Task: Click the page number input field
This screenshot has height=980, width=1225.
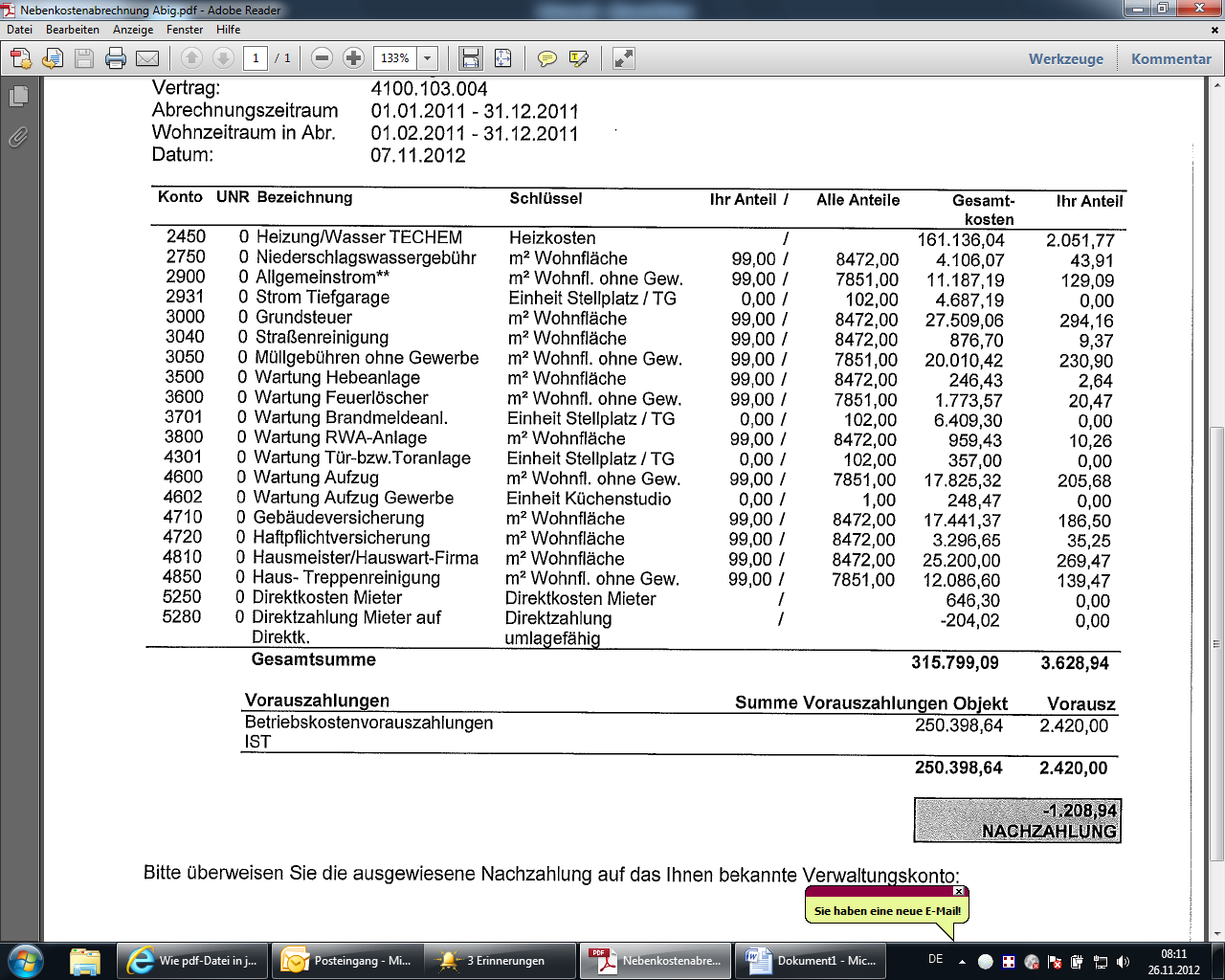Action: 256,58
